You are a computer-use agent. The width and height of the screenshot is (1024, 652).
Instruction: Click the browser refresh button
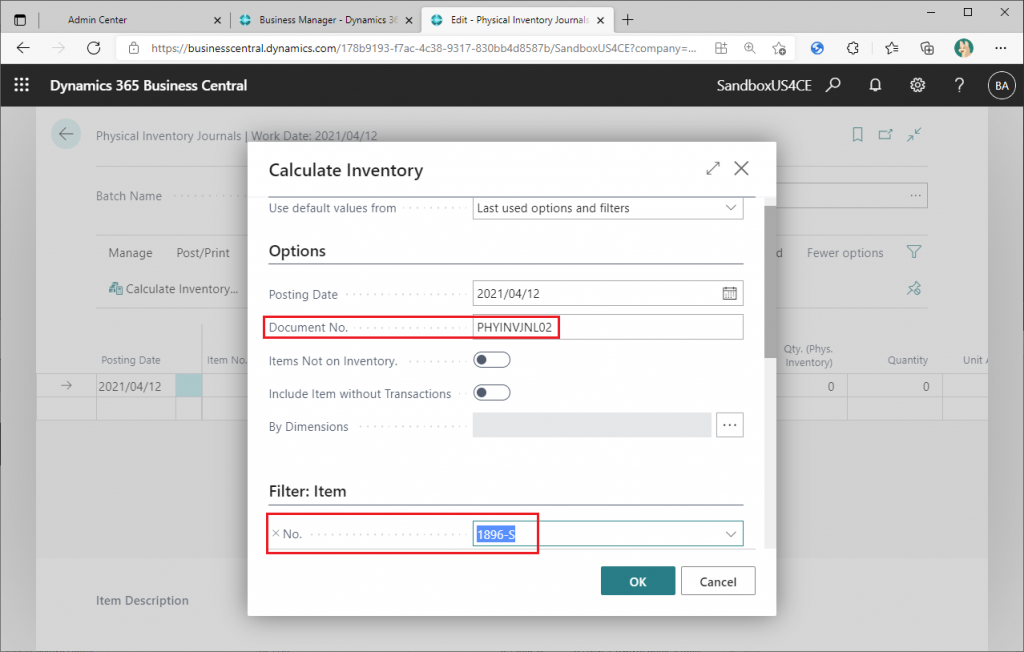94,48
